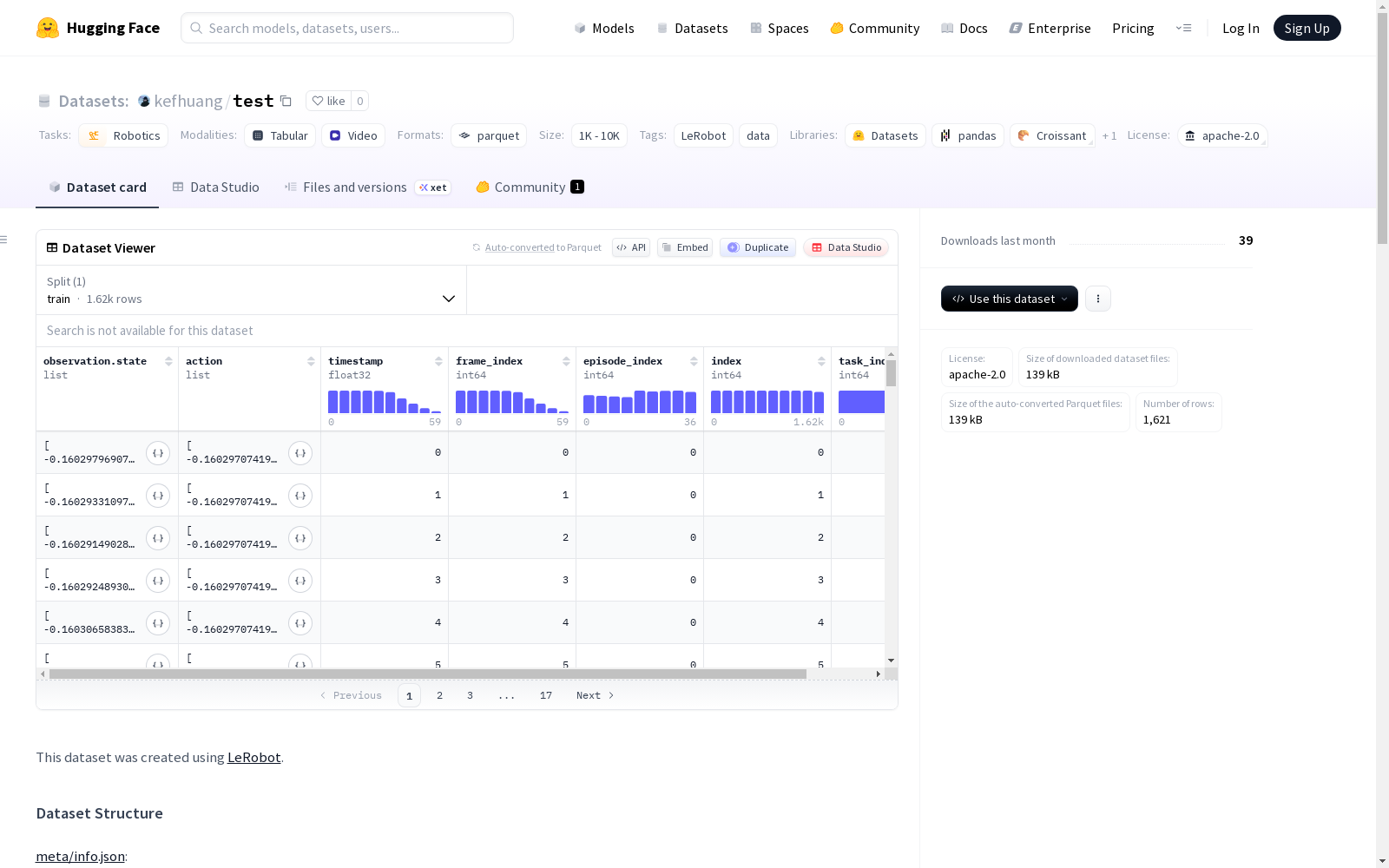Go to page 17 of the table
This screenshot has height=868, width=1389.
tap(546, 695)
